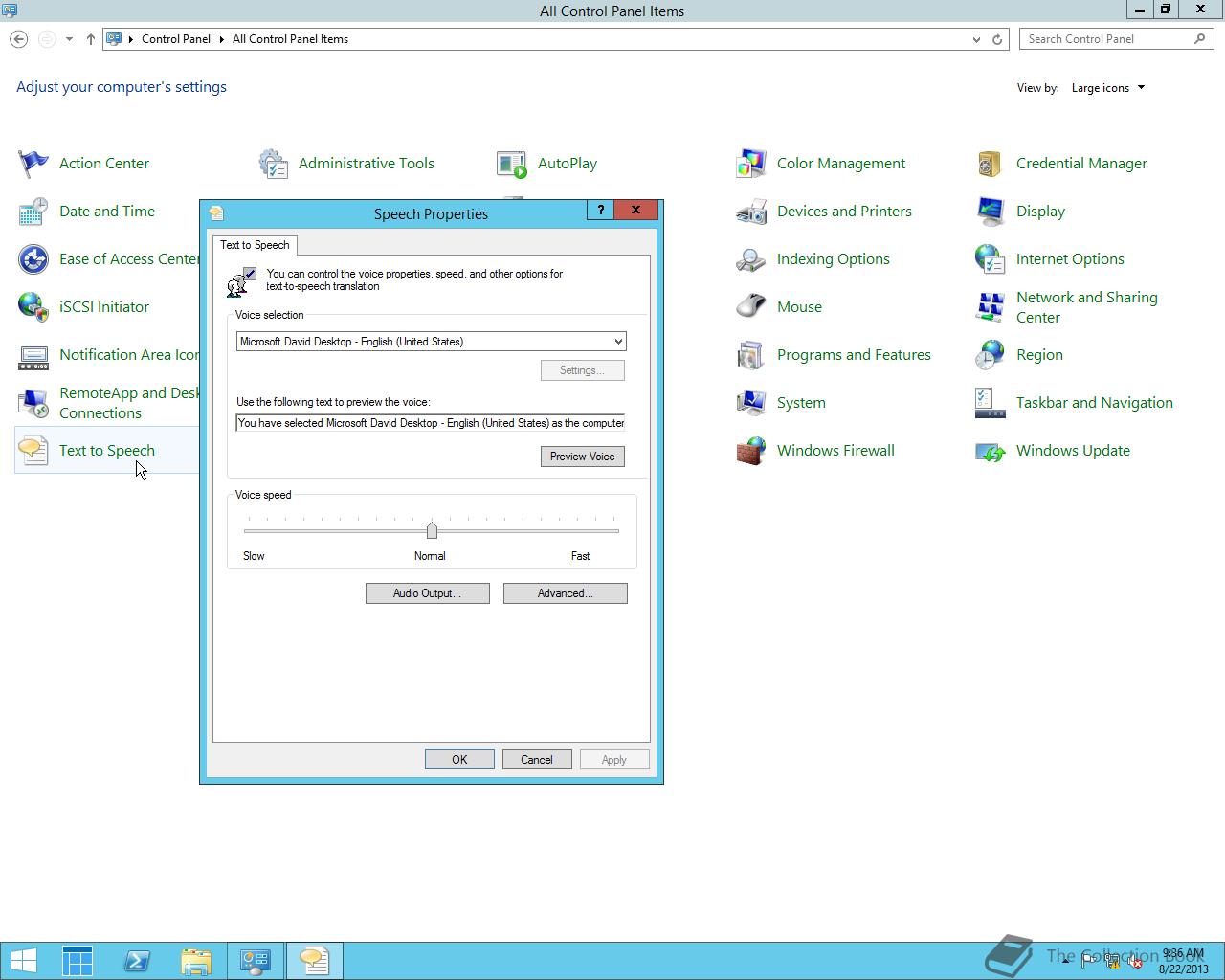Click the voice preview text field

coord(431,423)
